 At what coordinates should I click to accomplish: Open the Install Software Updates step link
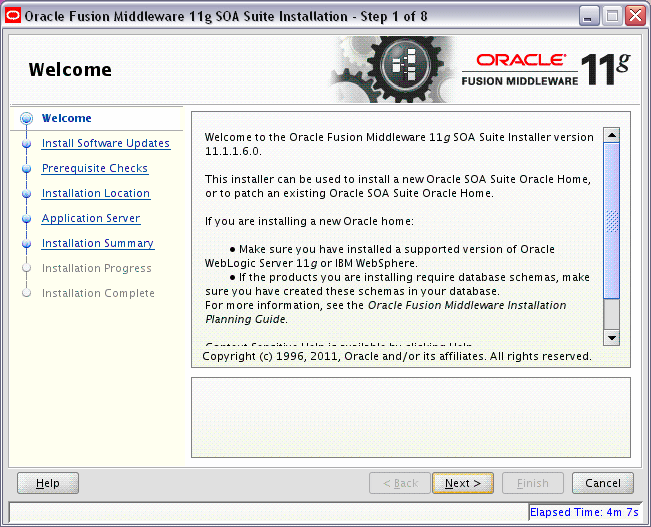pyautogui.click(x=106, y=143)
